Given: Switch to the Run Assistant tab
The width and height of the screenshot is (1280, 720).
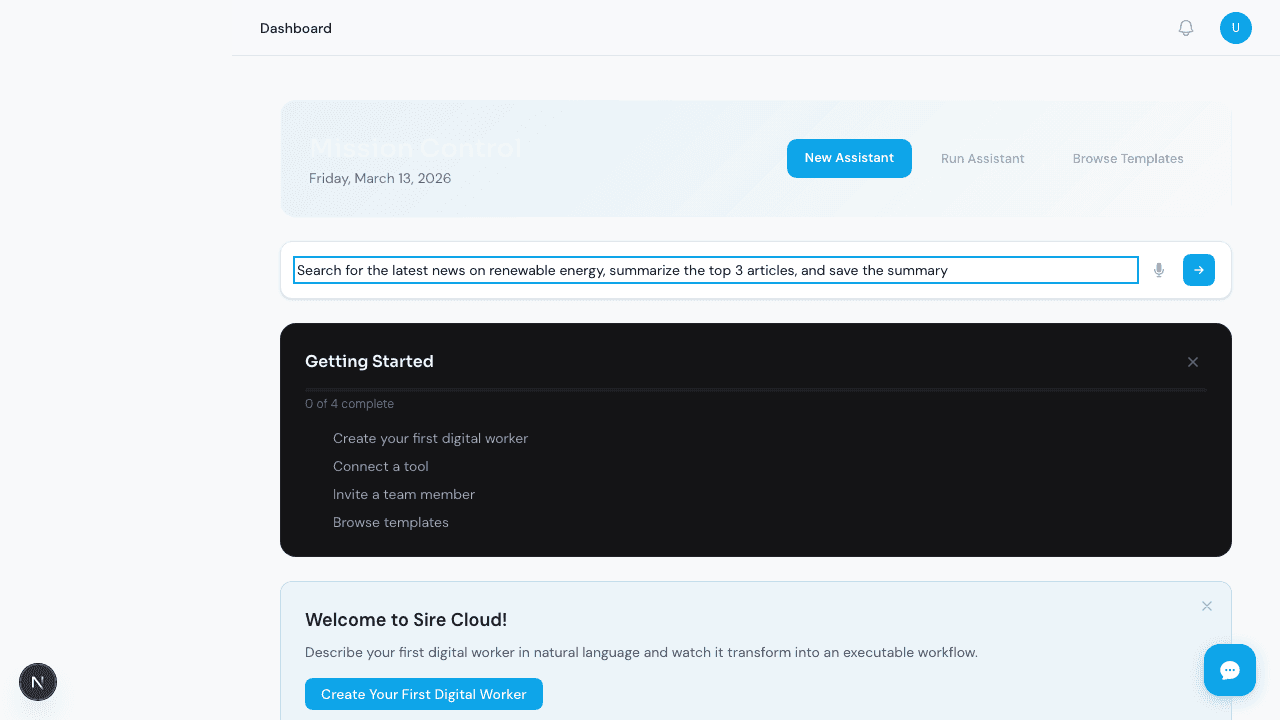Looking at the screenshot, I should point(982,158).
